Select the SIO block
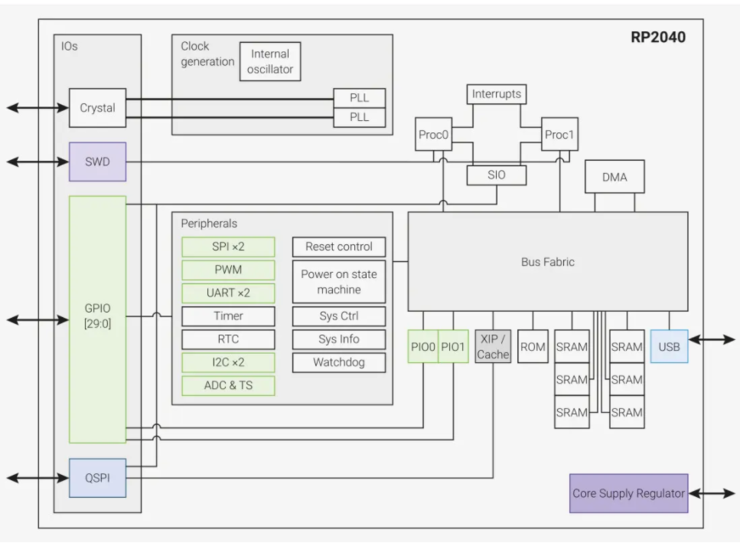Viewport: 740px width, 543px height. [x=496, y=175]
